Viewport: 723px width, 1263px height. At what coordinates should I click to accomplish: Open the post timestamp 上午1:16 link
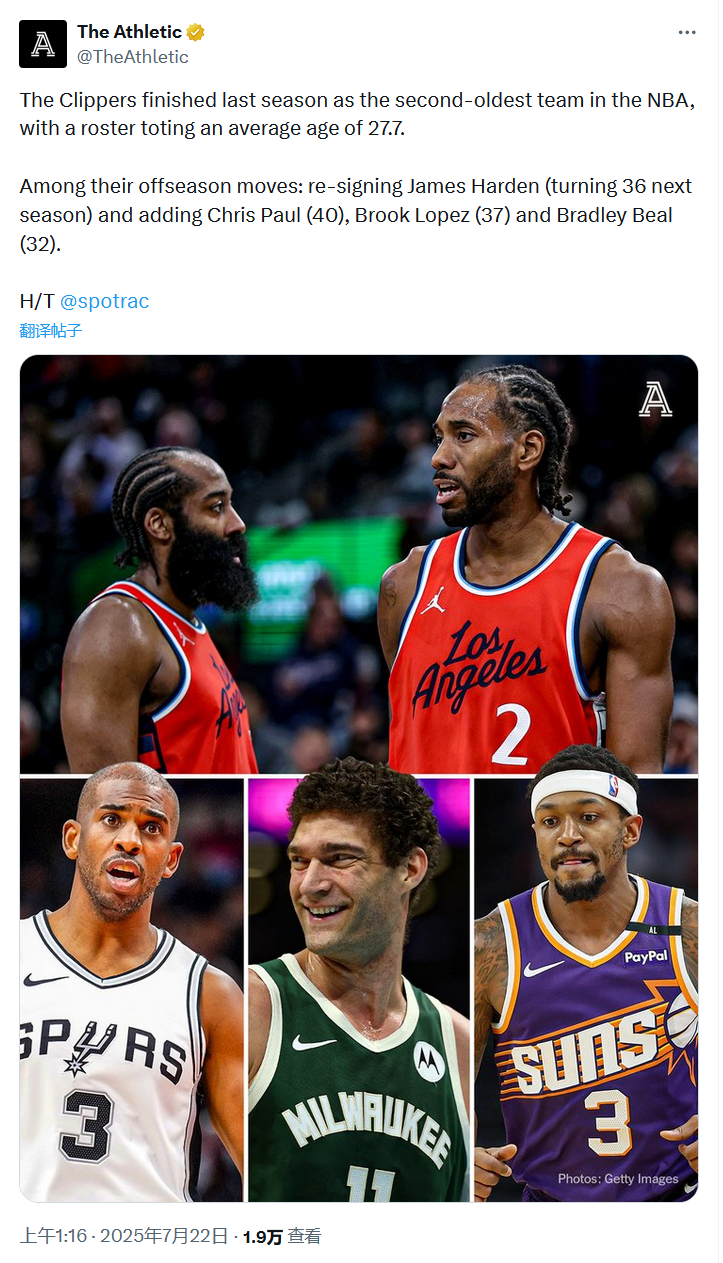point(53,1236)
